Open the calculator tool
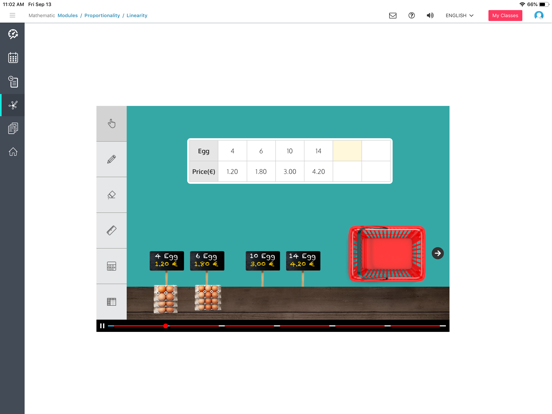 pyautogui.click(x=112, y=266)
